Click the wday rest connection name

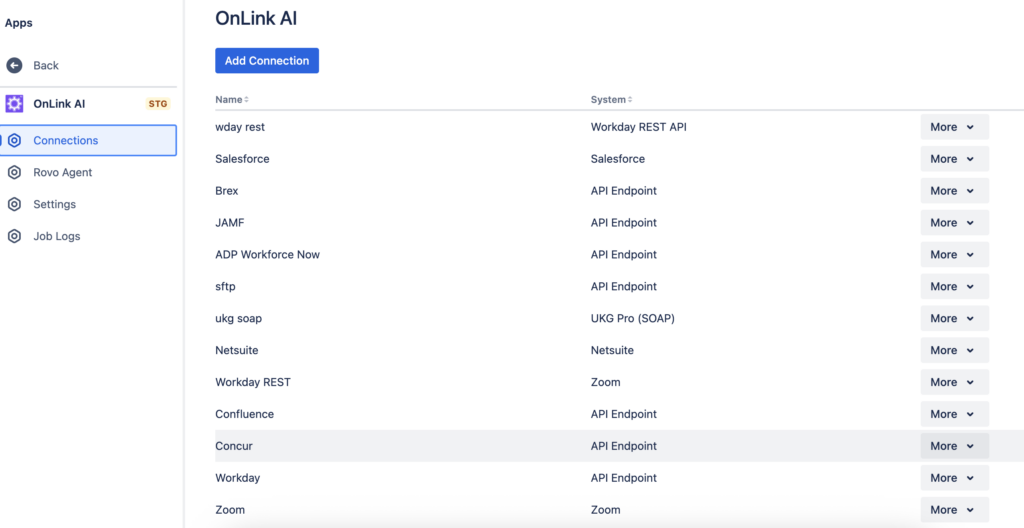pyautogui.click(x=240, y=127)
